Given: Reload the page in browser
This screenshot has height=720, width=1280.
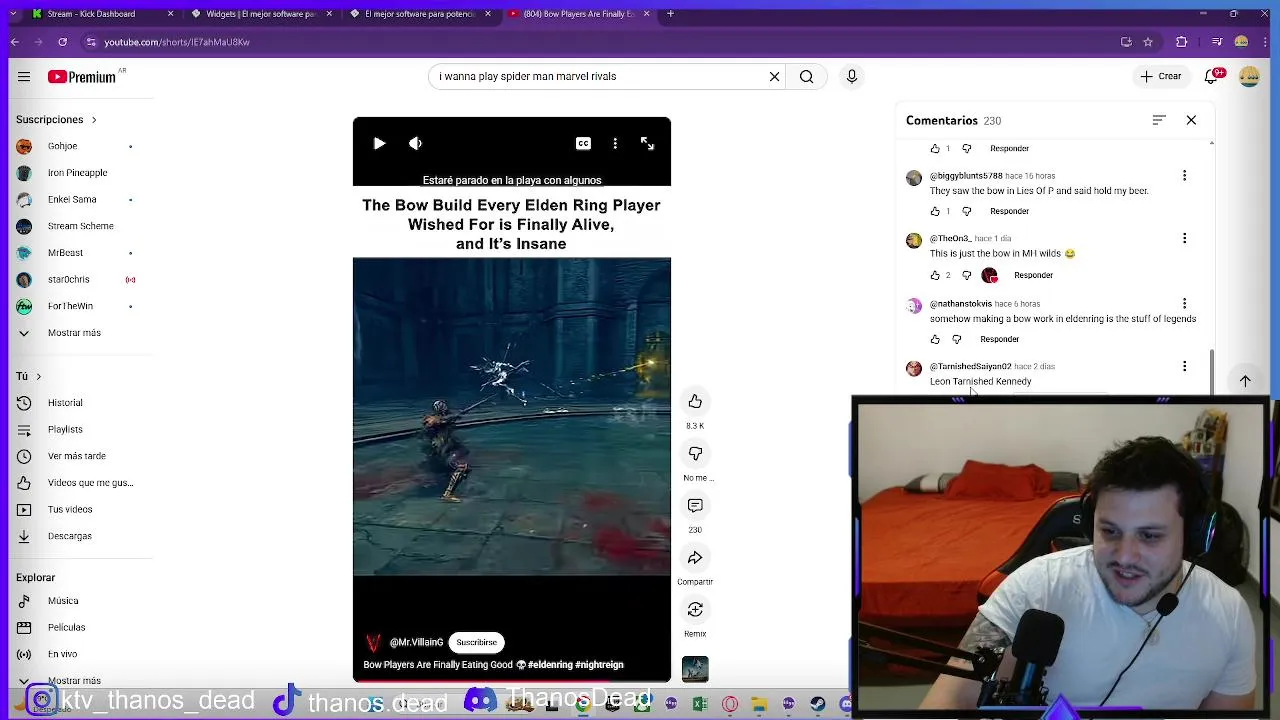Looking at the screenshot, I should [x=62, y=42].
